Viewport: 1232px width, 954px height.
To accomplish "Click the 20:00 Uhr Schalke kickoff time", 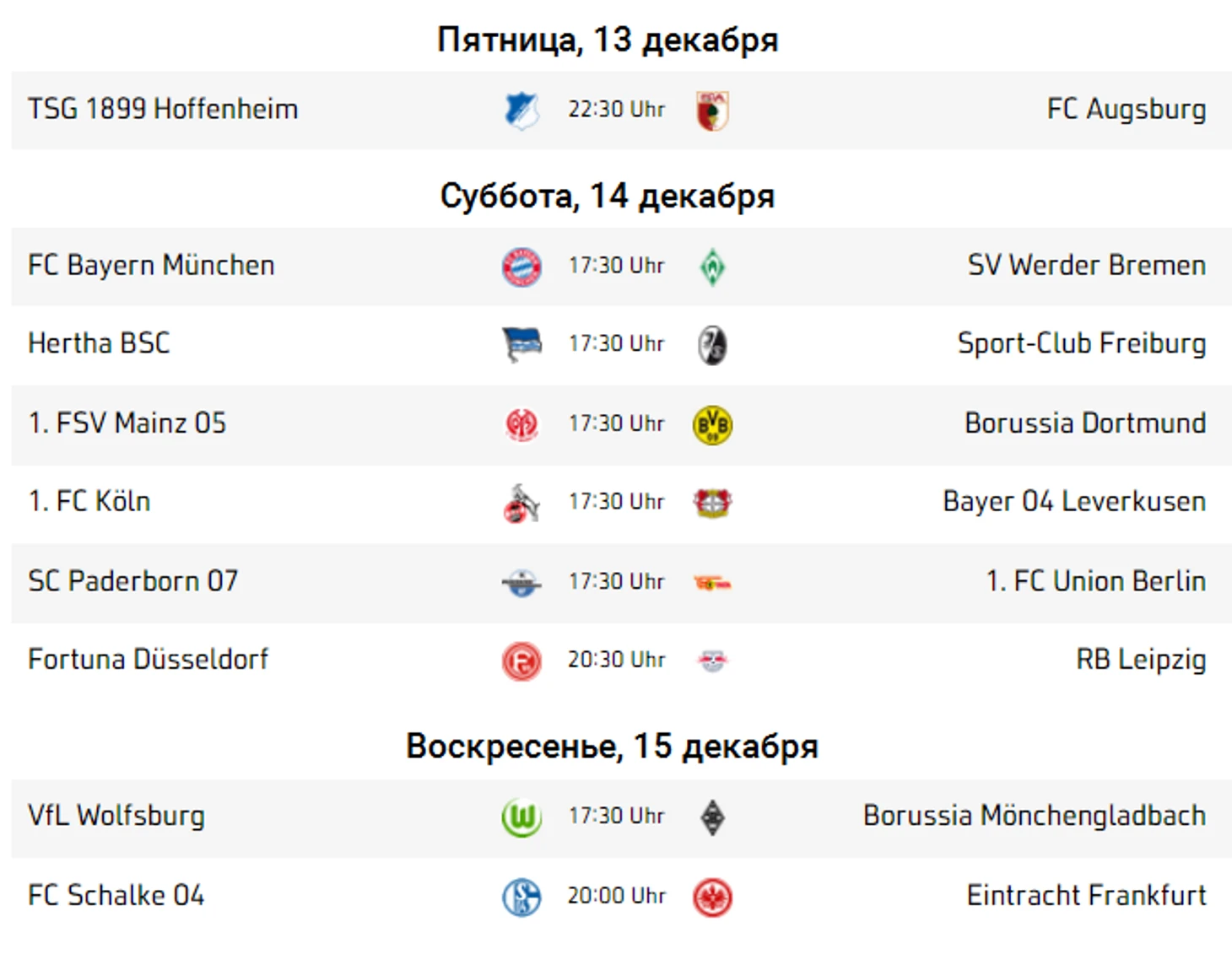I will [x=616, y=896].
